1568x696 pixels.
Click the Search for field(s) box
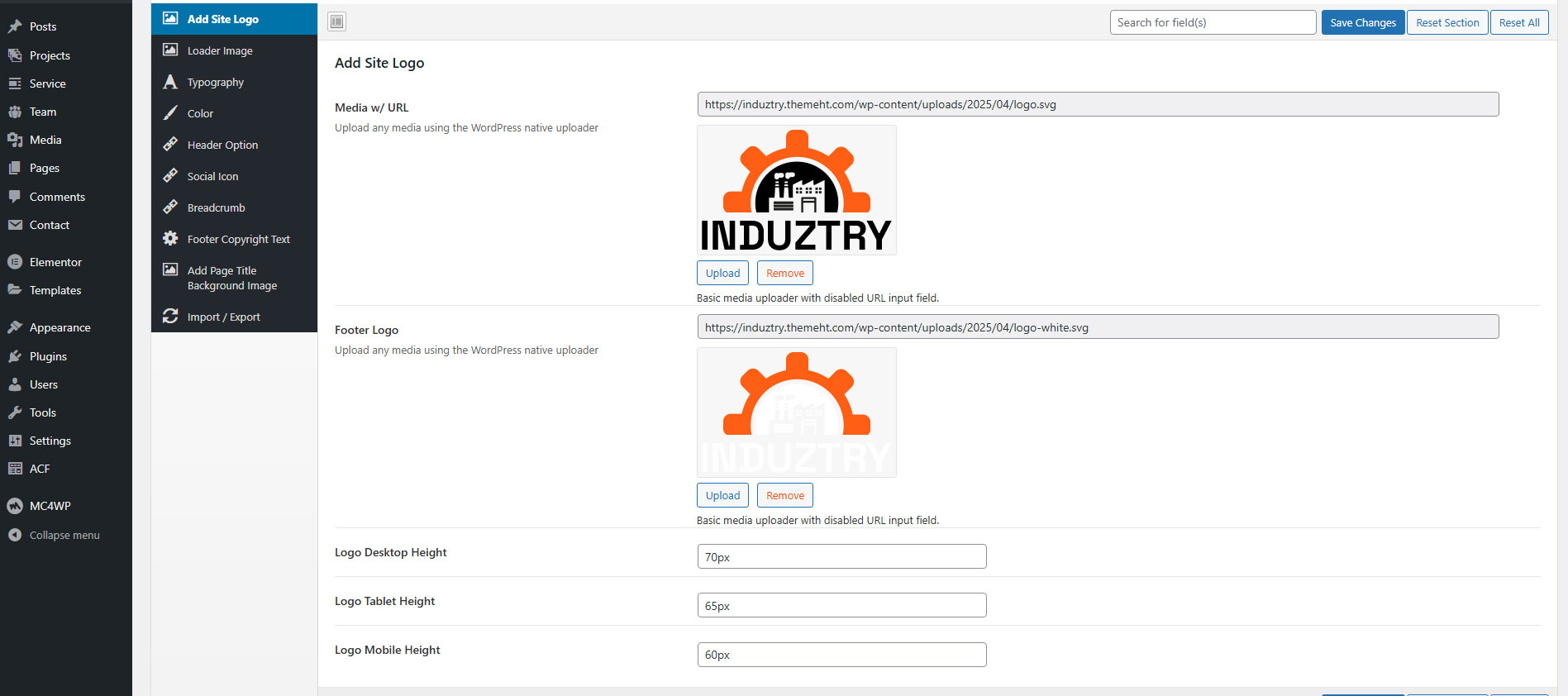pyautogui.click(x=1212, y=22)
